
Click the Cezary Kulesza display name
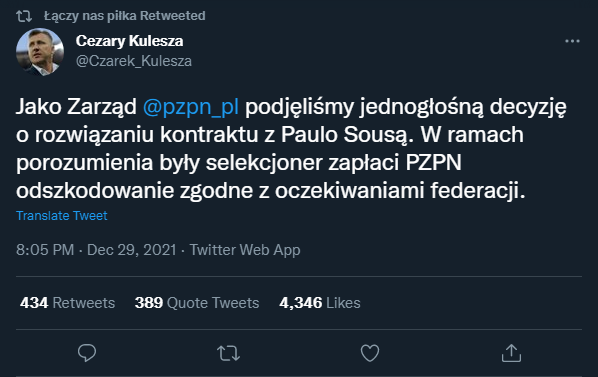(129, 41)
